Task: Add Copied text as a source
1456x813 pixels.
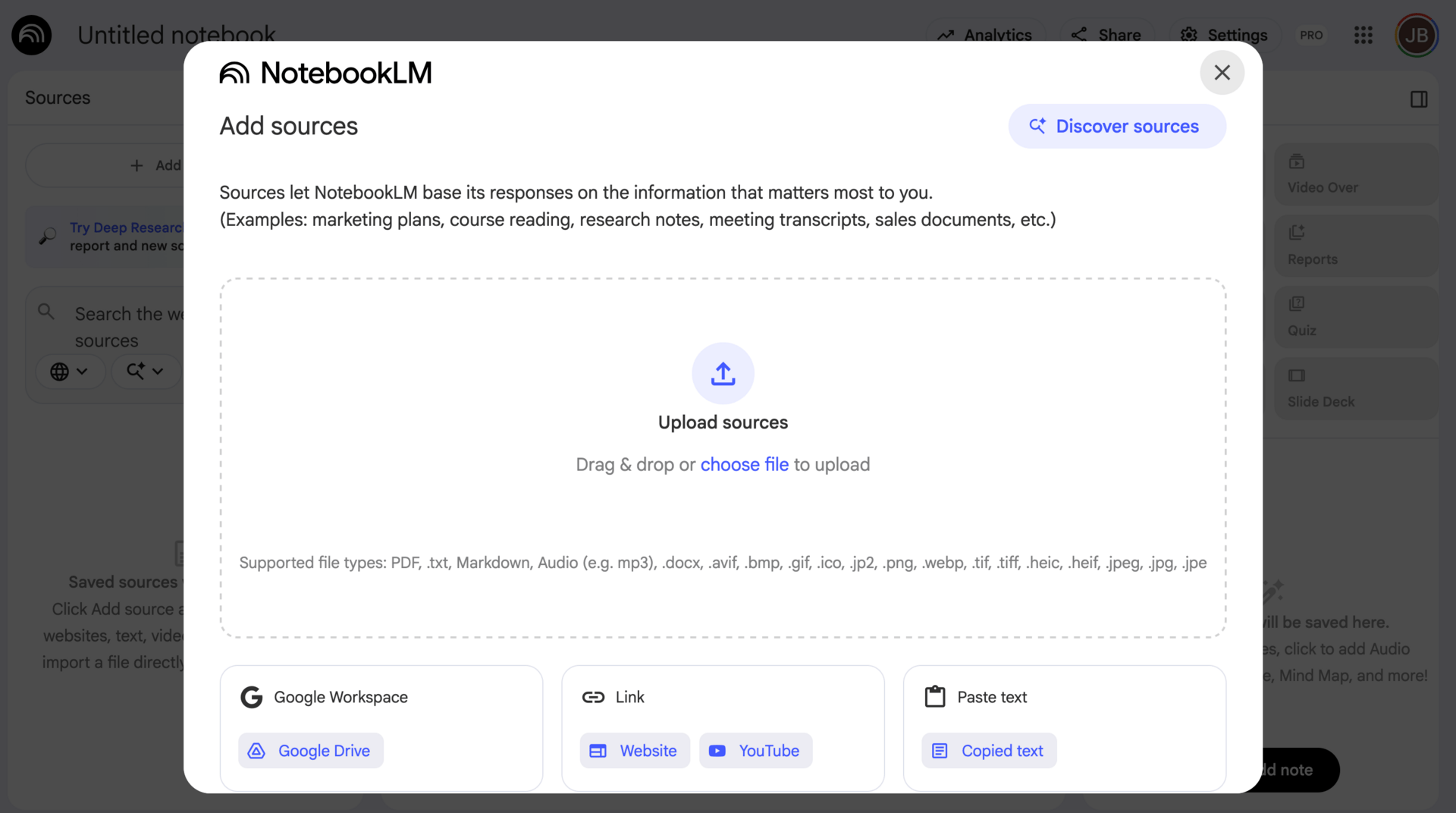Action: pyautogui.click(x=989, y=751)
